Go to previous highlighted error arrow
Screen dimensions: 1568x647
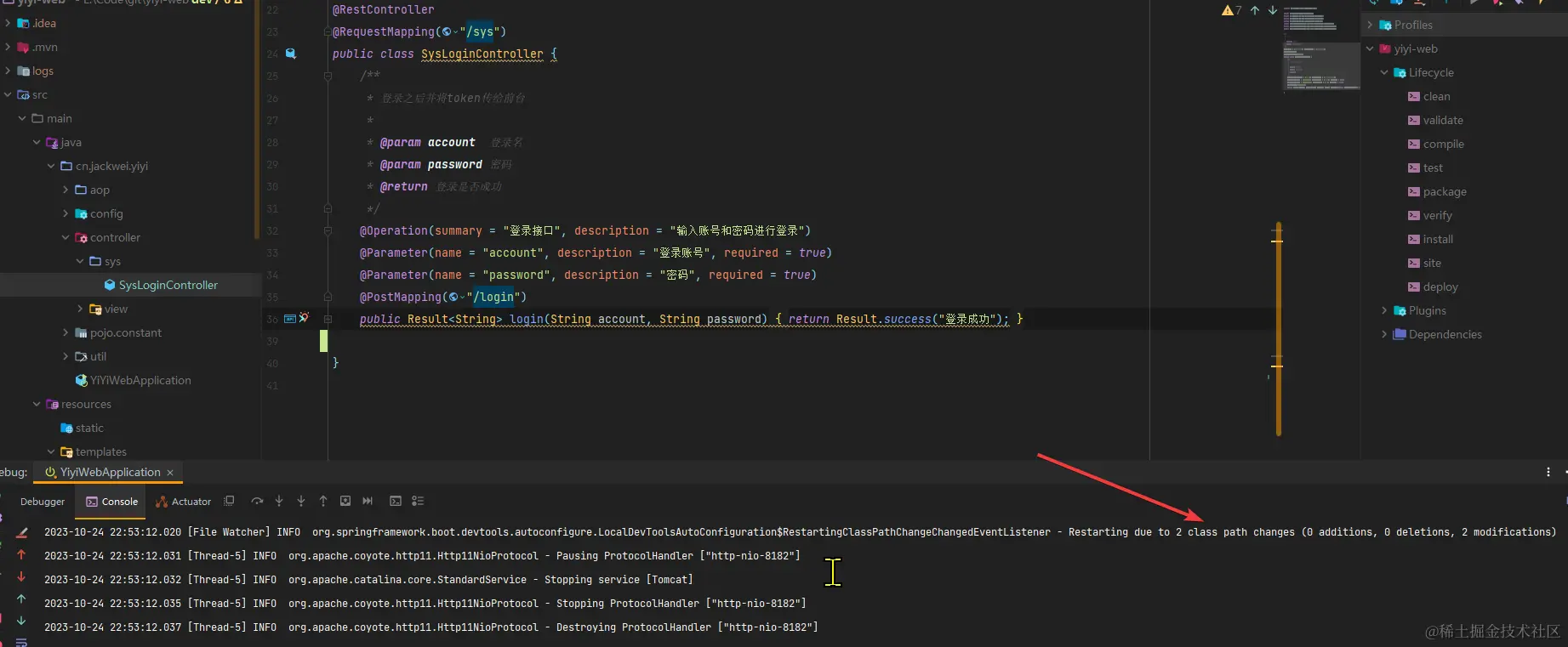[1255, 10]
